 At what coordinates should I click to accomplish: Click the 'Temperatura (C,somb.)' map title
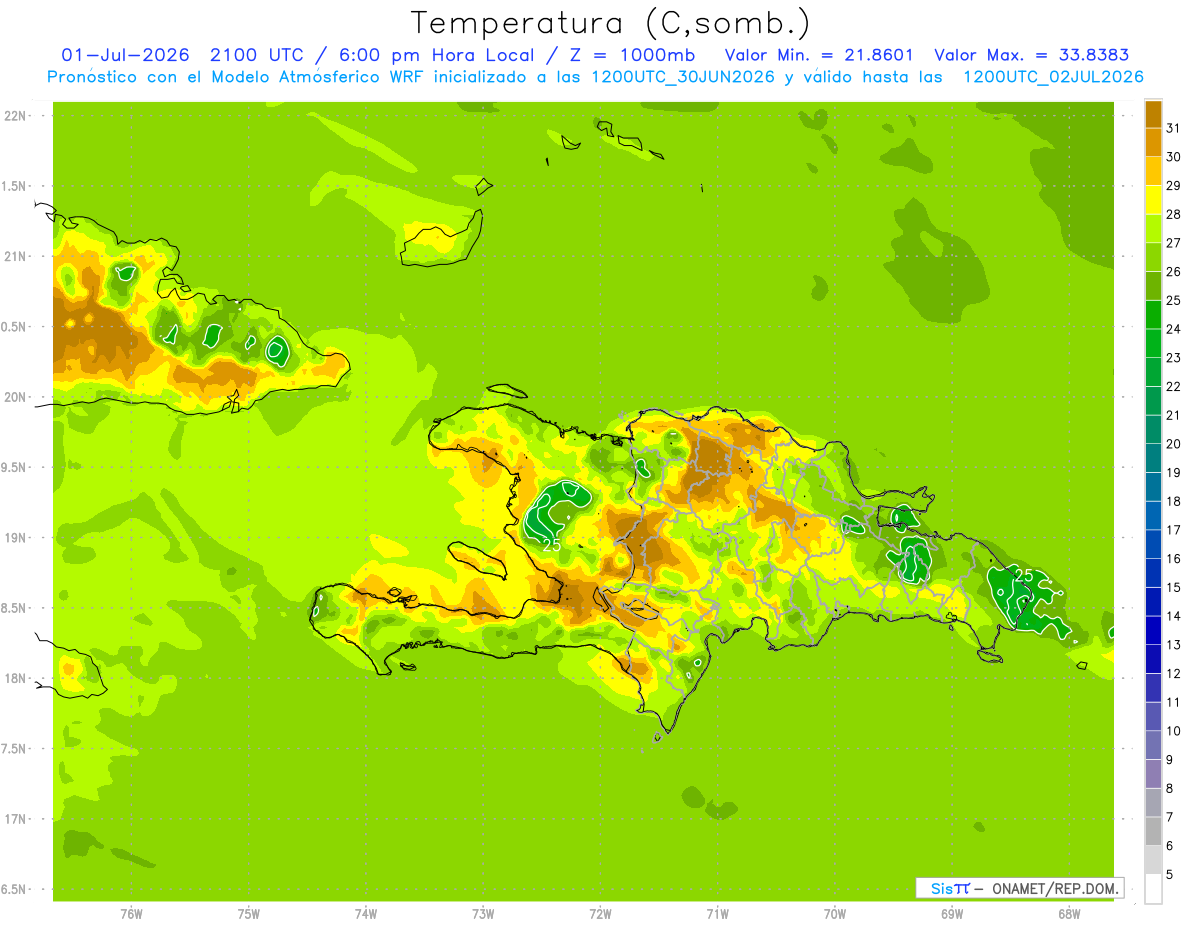(610, 23)
